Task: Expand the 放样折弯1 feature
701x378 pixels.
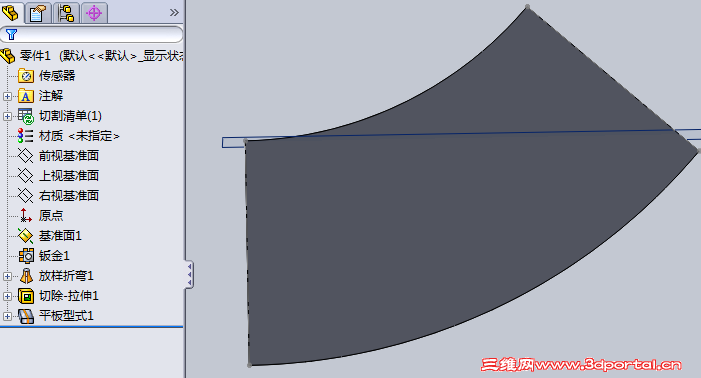Action: [x=7, y=276]
